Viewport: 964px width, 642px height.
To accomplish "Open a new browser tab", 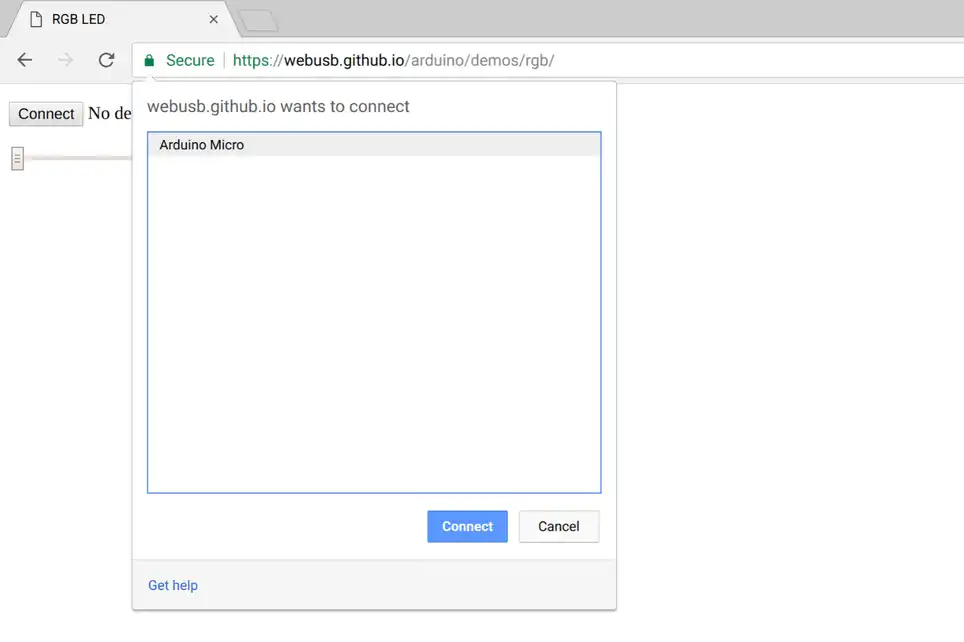I will (x=258, y=20).
